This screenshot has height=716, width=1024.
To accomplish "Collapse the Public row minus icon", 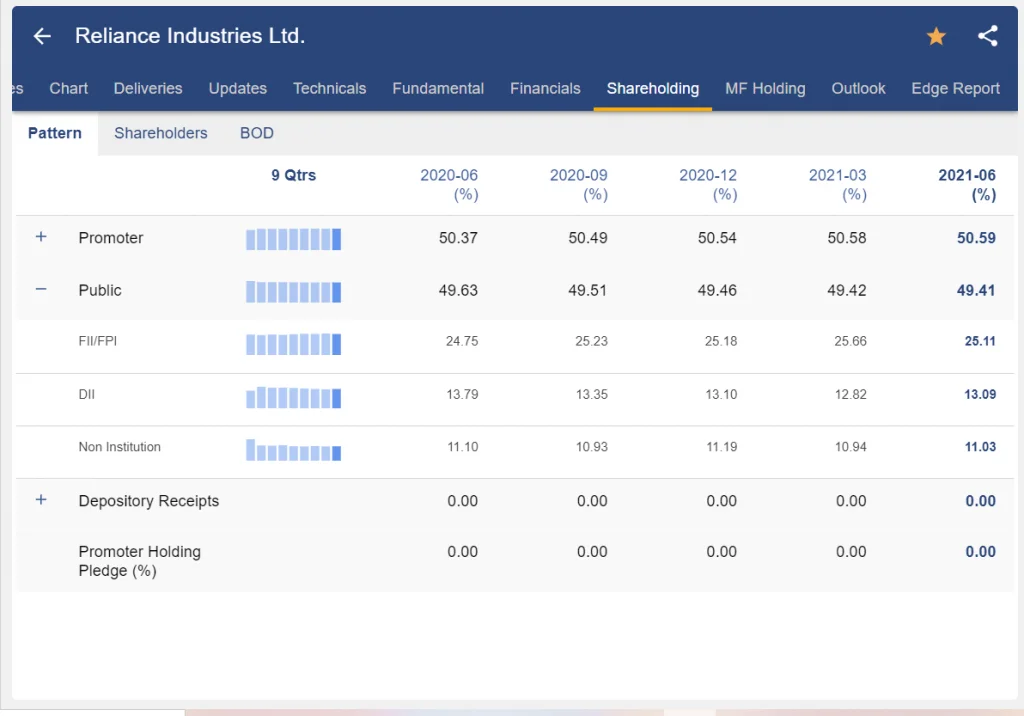I will [41, 289].
